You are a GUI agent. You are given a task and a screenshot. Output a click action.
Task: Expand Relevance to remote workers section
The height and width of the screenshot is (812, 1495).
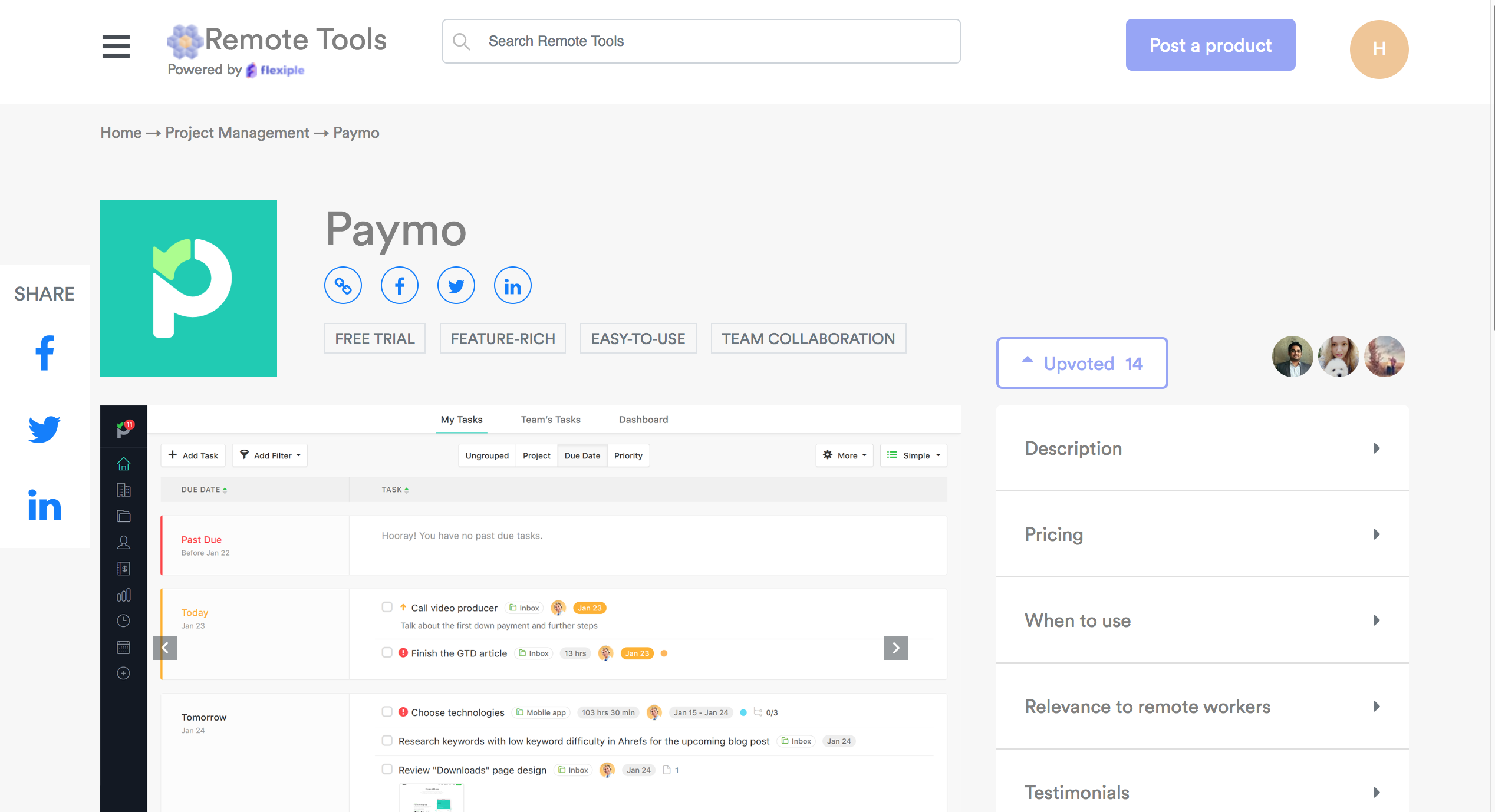click(1202, 707)
